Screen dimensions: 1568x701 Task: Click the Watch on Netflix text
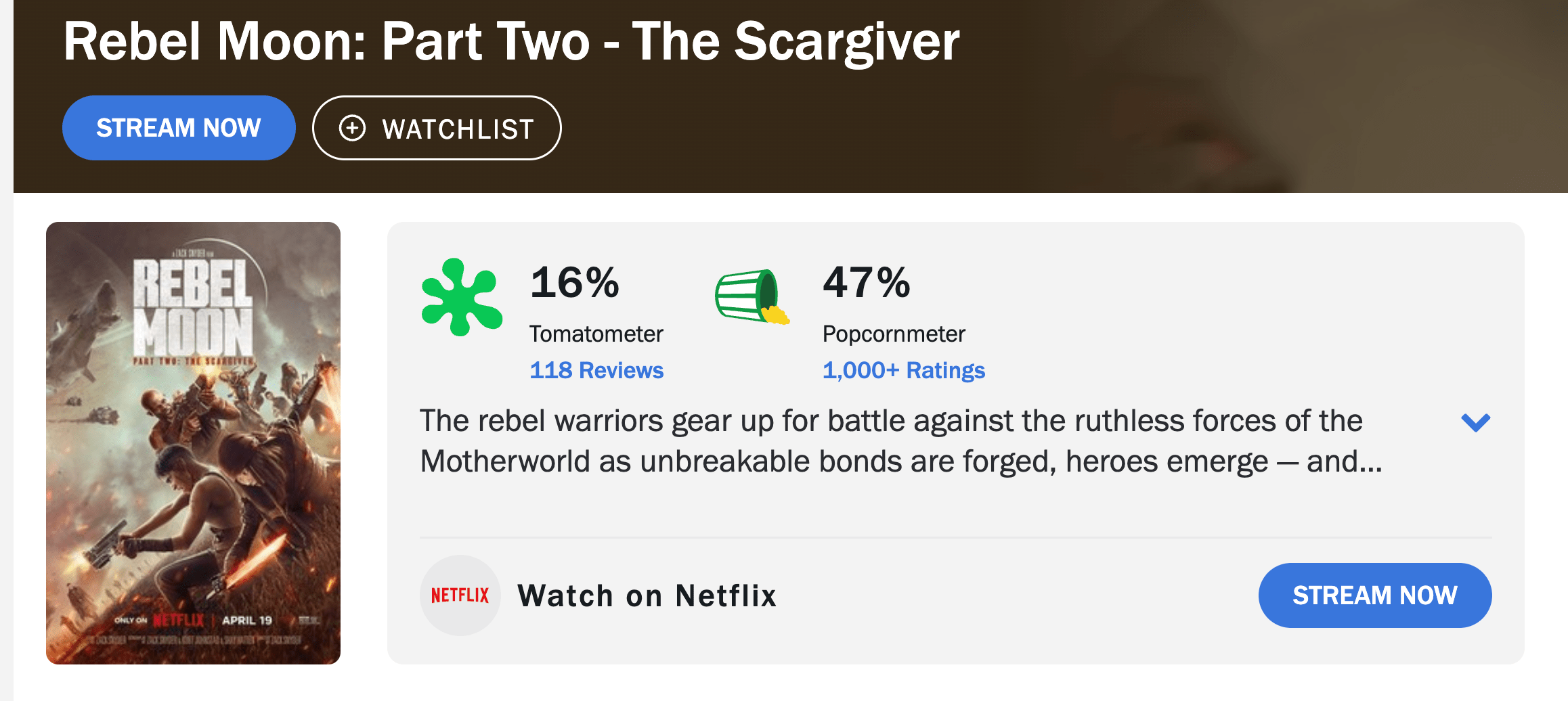647,595
